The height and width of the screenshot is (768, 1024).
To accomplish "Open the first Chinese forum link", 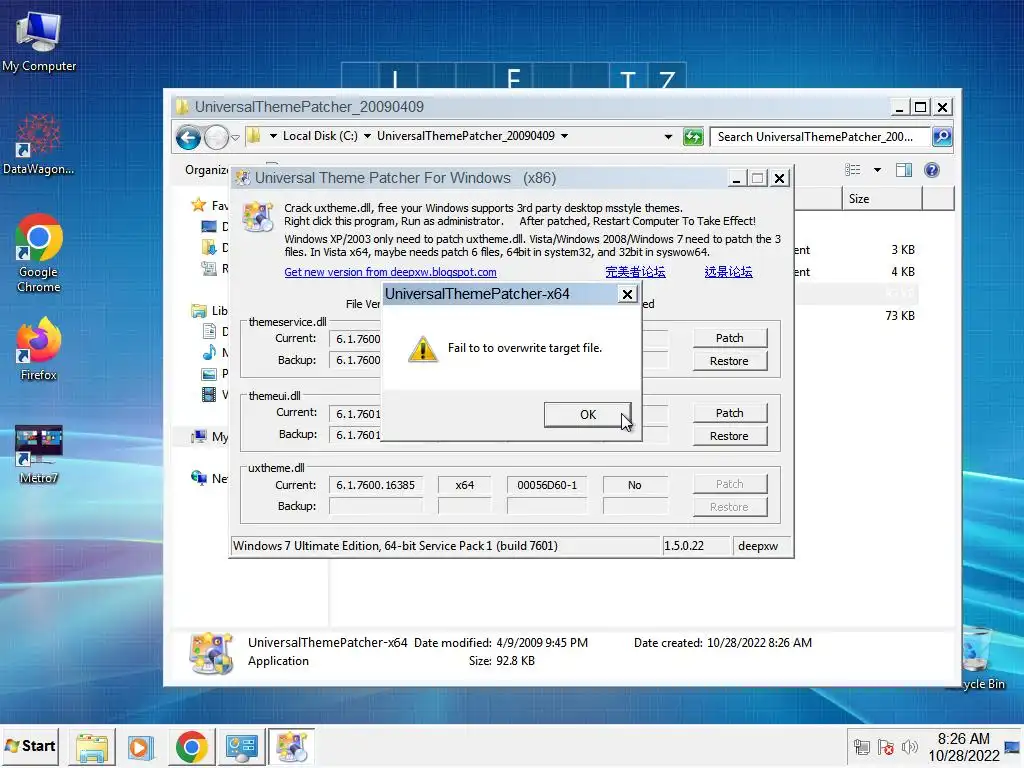I will [x=635, y=272].
